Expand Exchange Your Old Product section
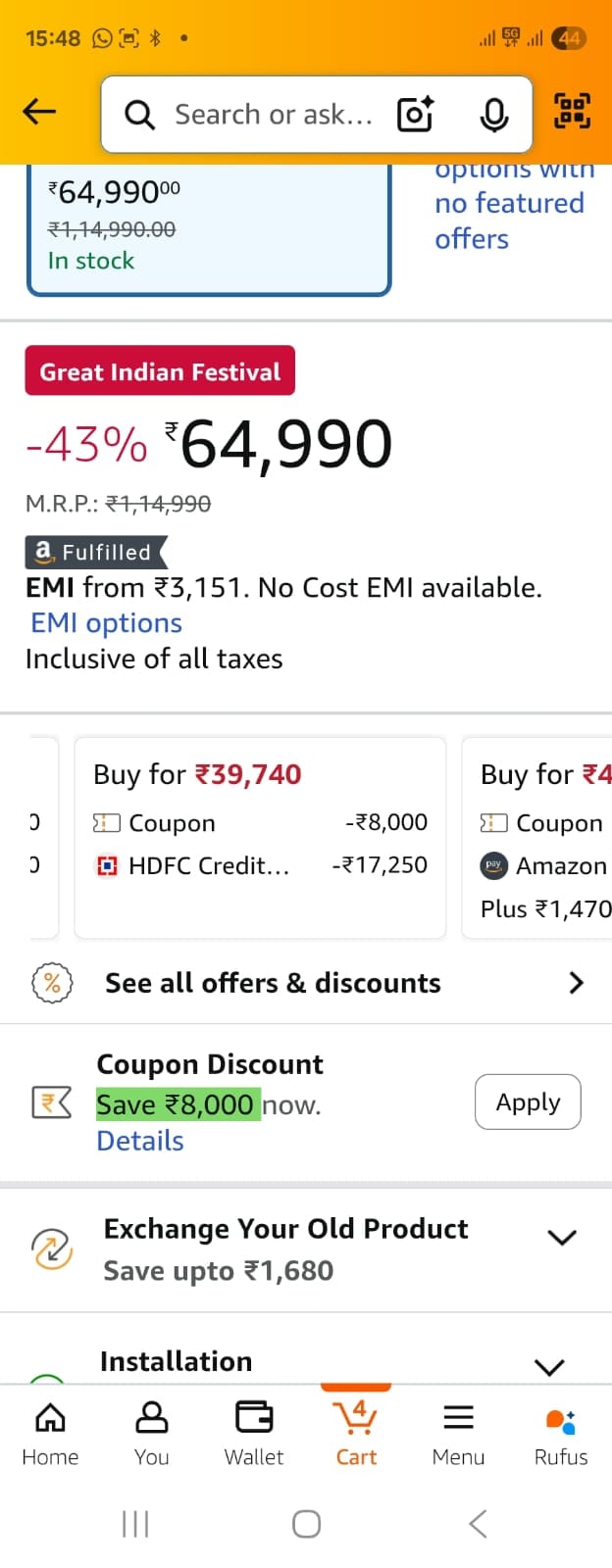 tap(561, 1238)
